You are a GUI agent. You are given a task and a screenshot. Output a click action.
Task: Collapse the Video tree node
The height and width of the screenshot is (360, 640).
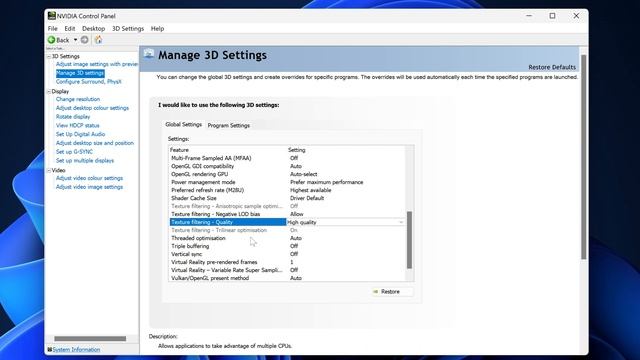click(49, 170)
